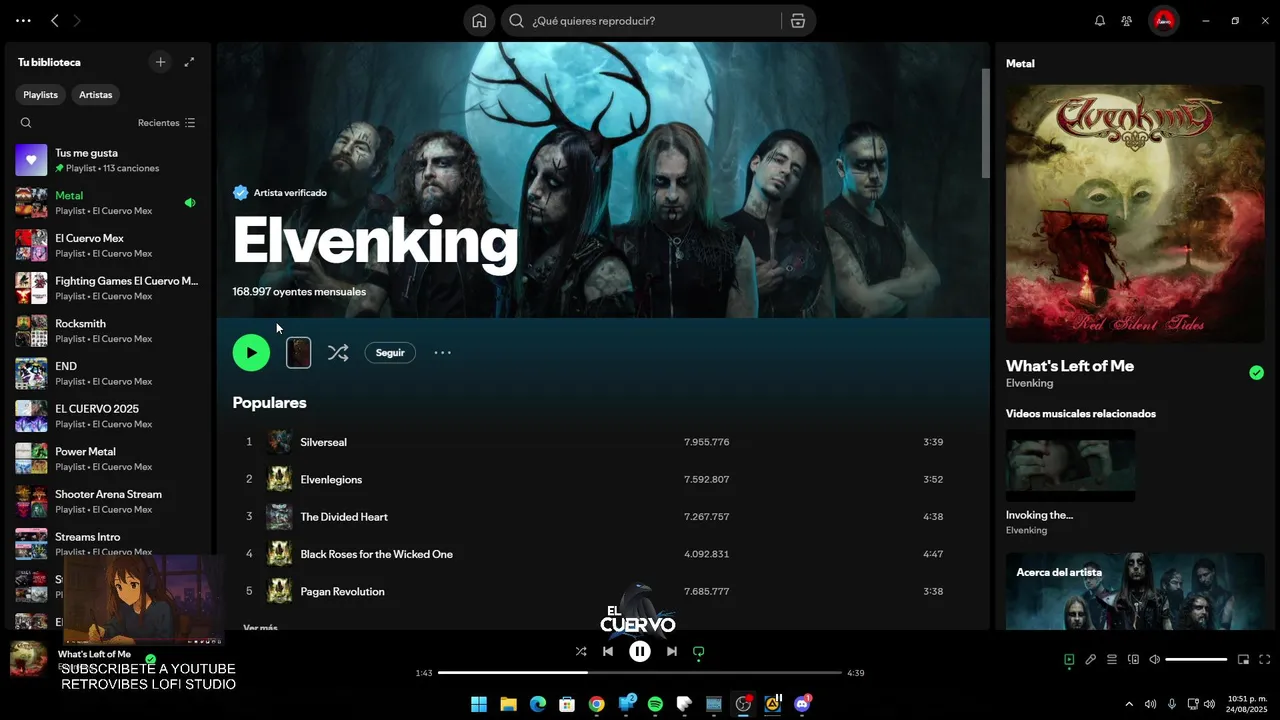Pause the current song
Viewport: 1280px width, 720px height.
(x=640, y=651)
